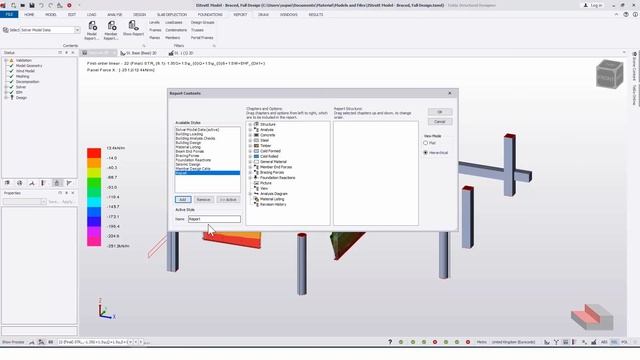This screenshot has width=640, height=360.
Task: Click the Design status icon in Status tree
Action: tap(11, 98)
